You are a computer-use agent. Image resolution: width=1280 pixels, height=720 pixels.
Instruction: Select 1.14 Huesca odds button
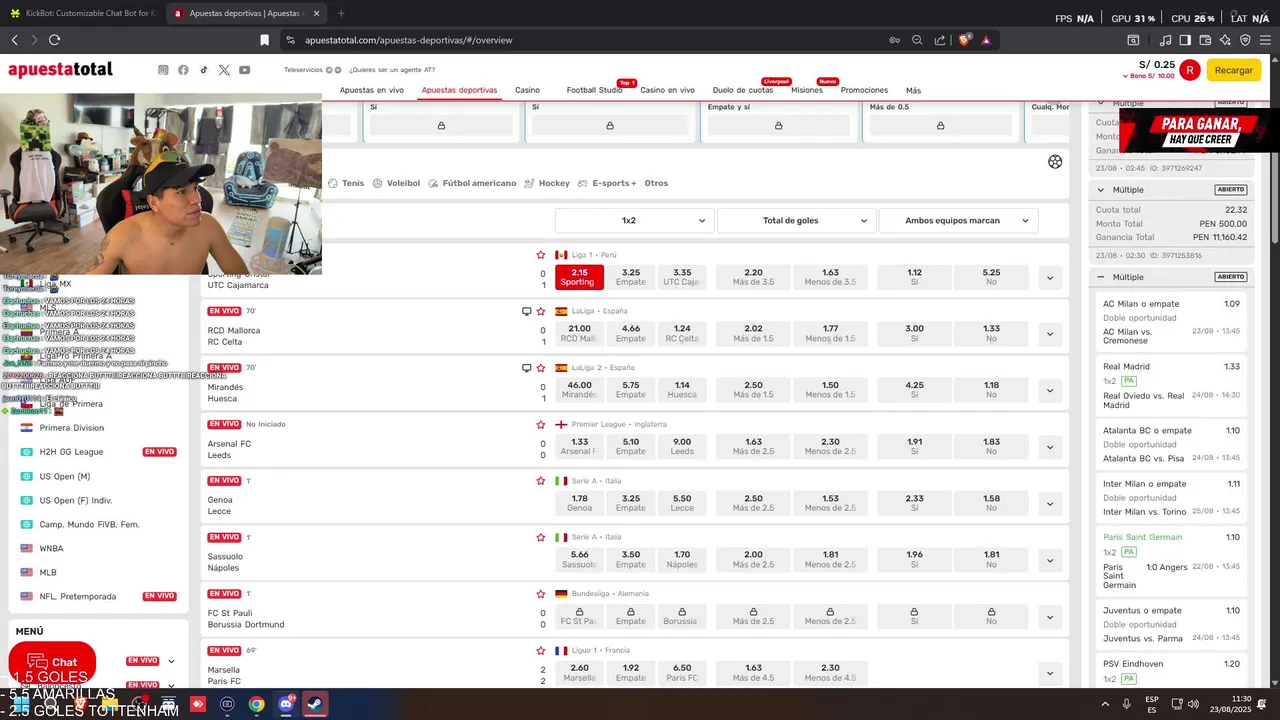[682, 390]
